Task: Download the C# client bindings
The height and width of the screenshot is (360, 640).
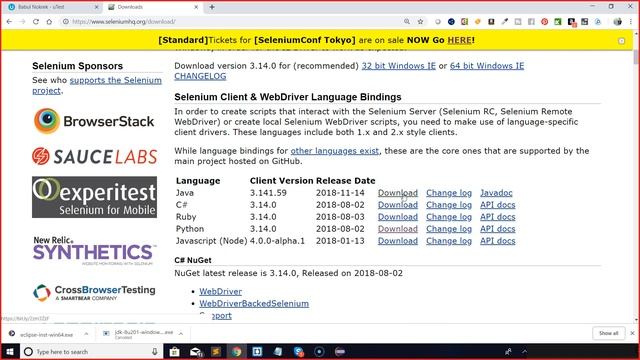Action: pos(398,204)
